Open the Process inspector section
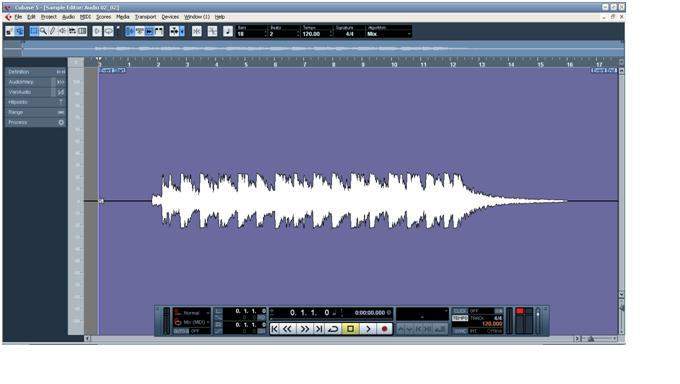Screen dimensions: 680x384 (36, 122)
